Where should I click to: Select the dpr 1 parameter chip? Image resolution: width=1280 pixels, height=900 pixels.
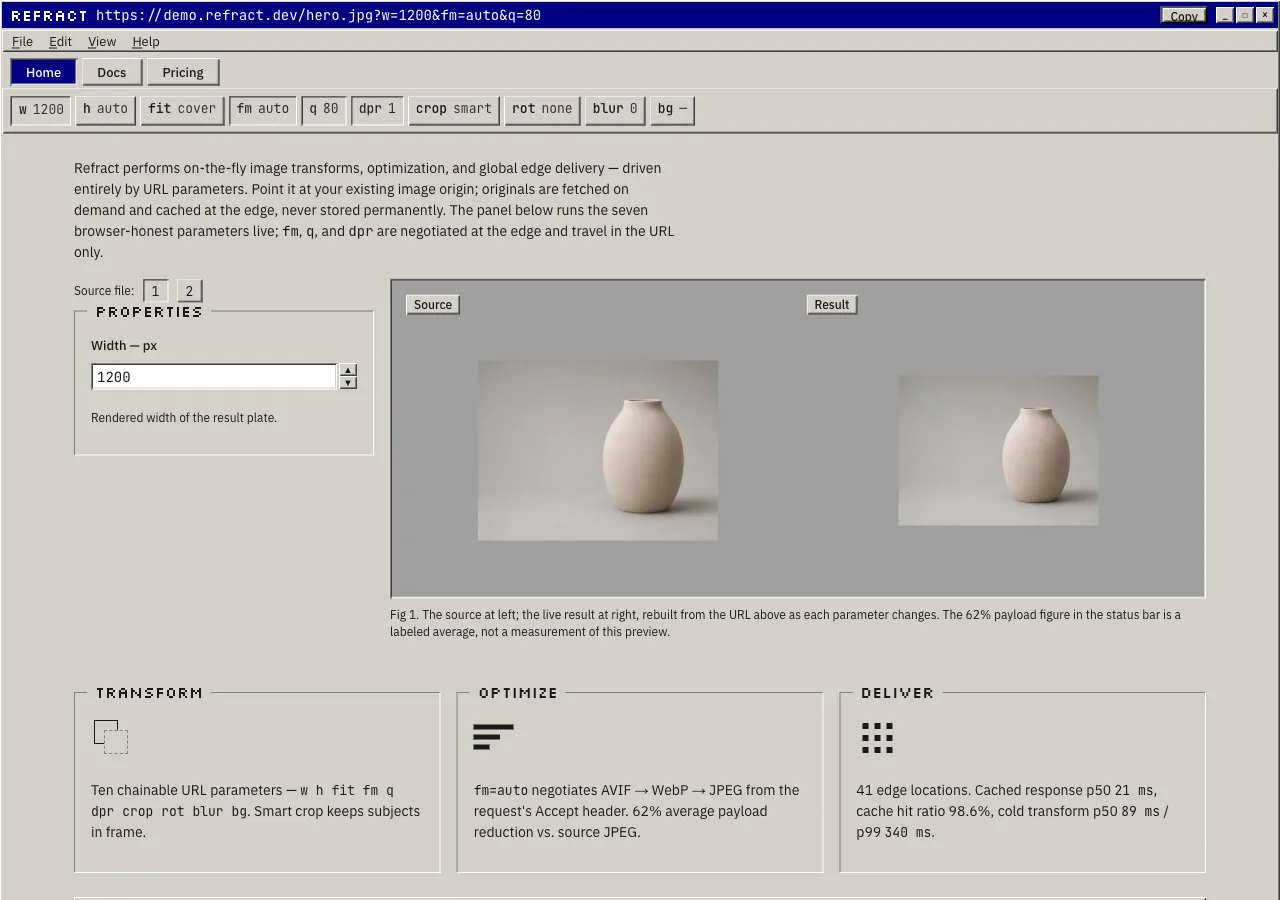click(377, 109)
